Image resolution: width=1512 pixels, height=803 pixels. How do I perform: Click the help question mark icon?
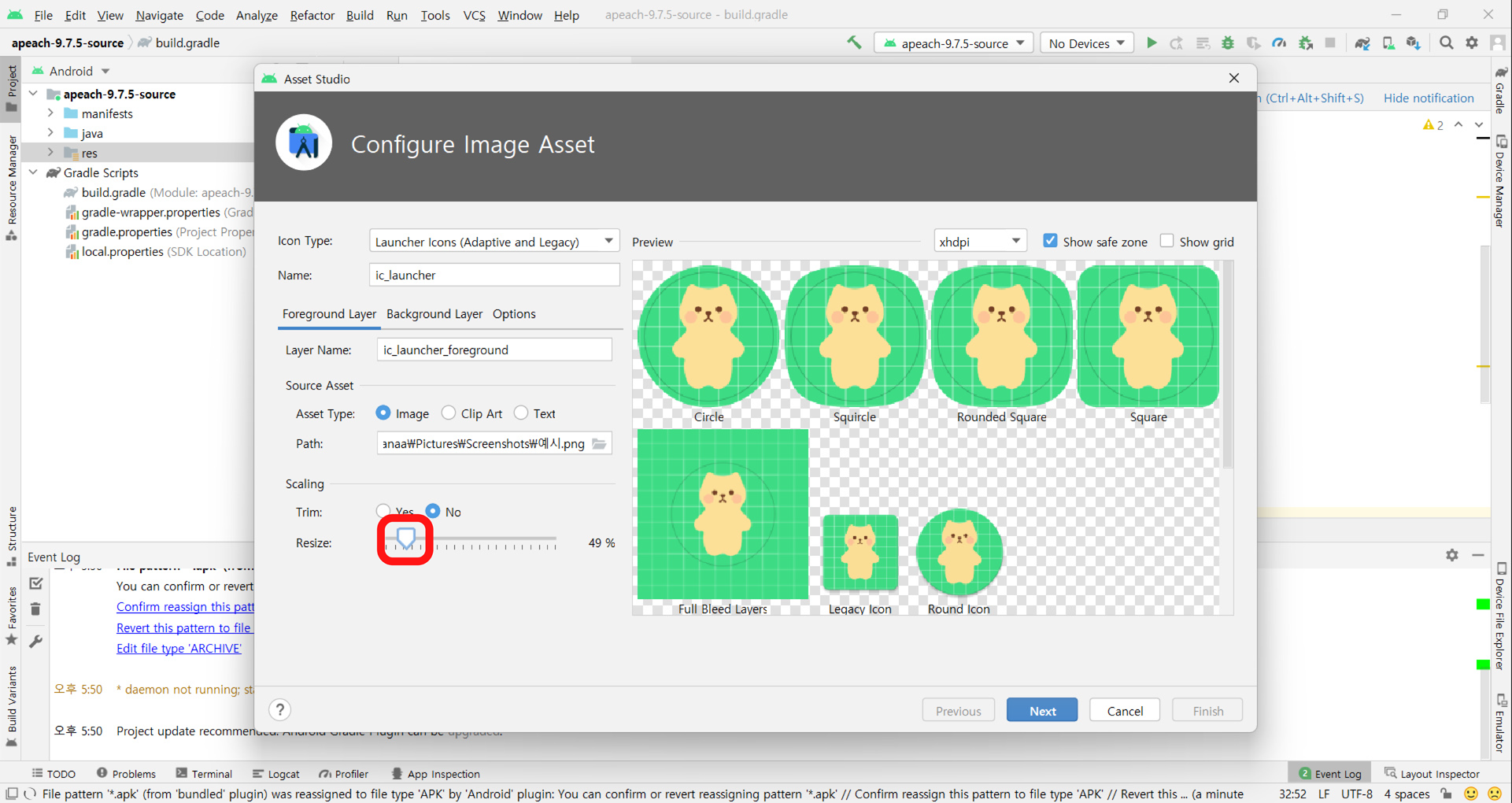coord(280,710)
